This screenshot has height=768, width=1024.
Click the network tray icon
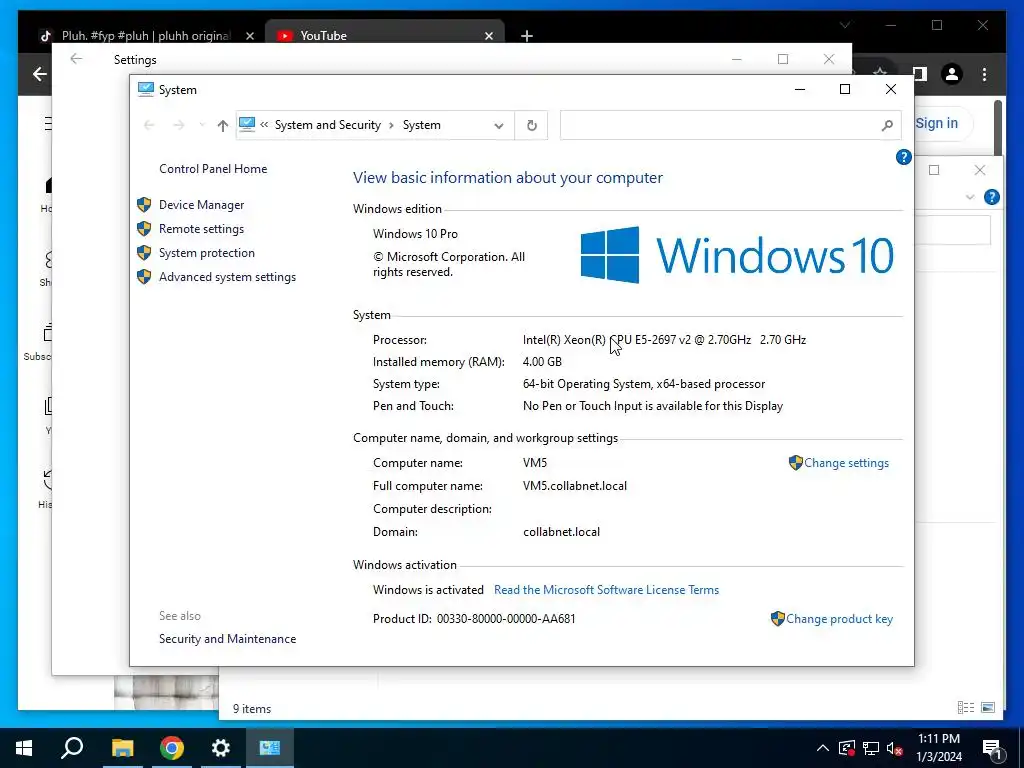[x=871, y=748]
